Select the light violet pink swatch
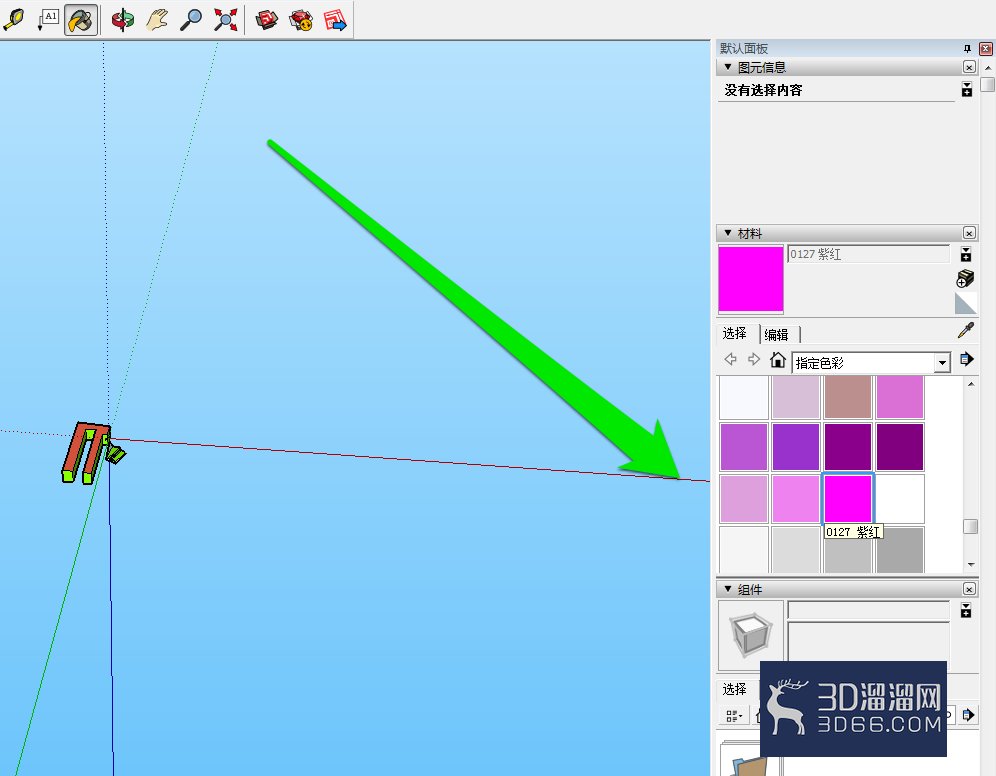 [x=796, y=498]
